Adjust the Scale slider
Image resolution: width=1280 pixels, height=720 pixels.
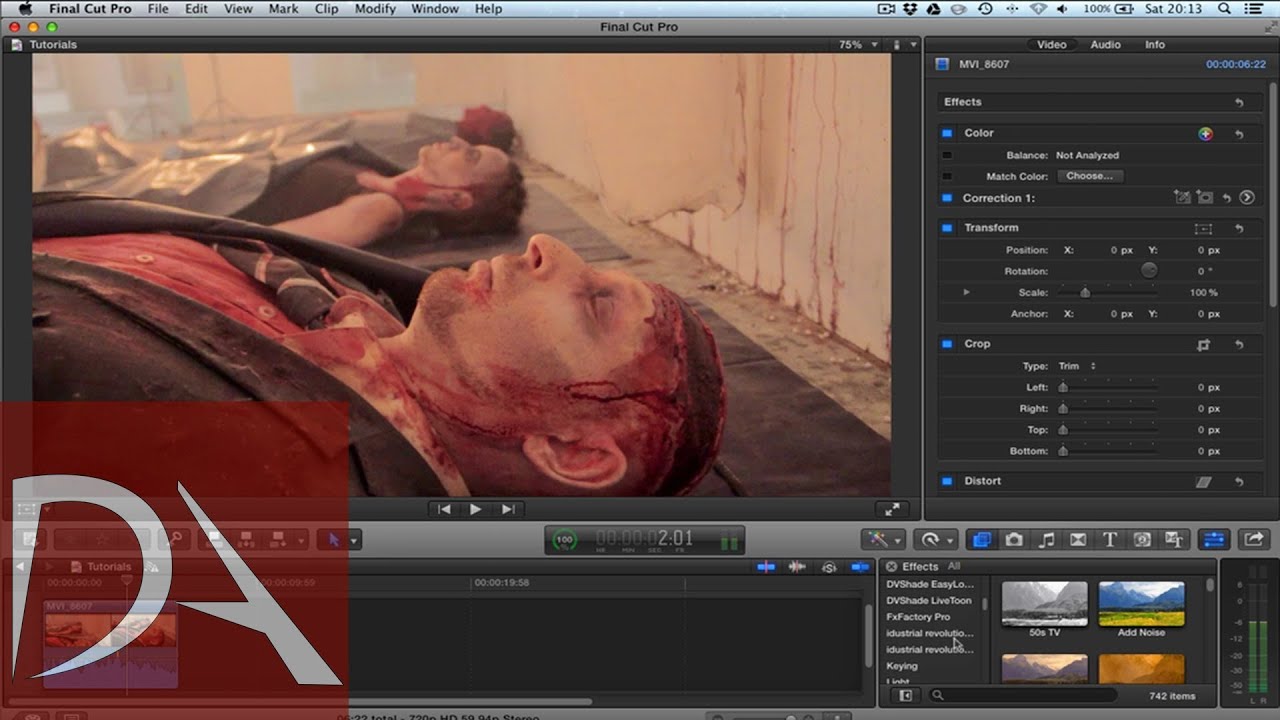(1084, 292)
